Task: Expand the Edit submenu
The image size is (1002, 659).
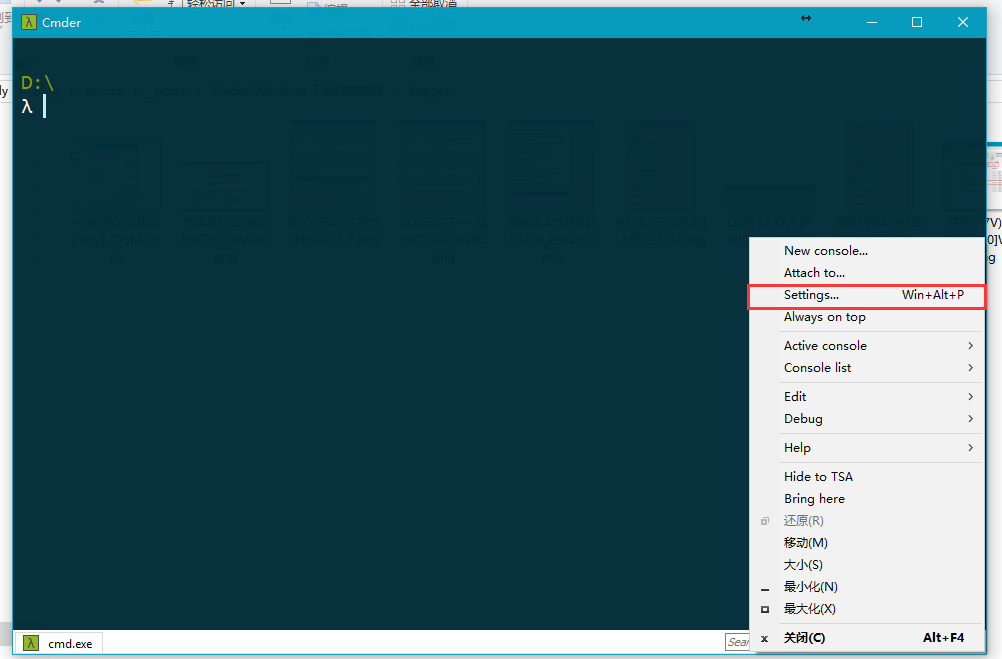Action: pos(867,396)
